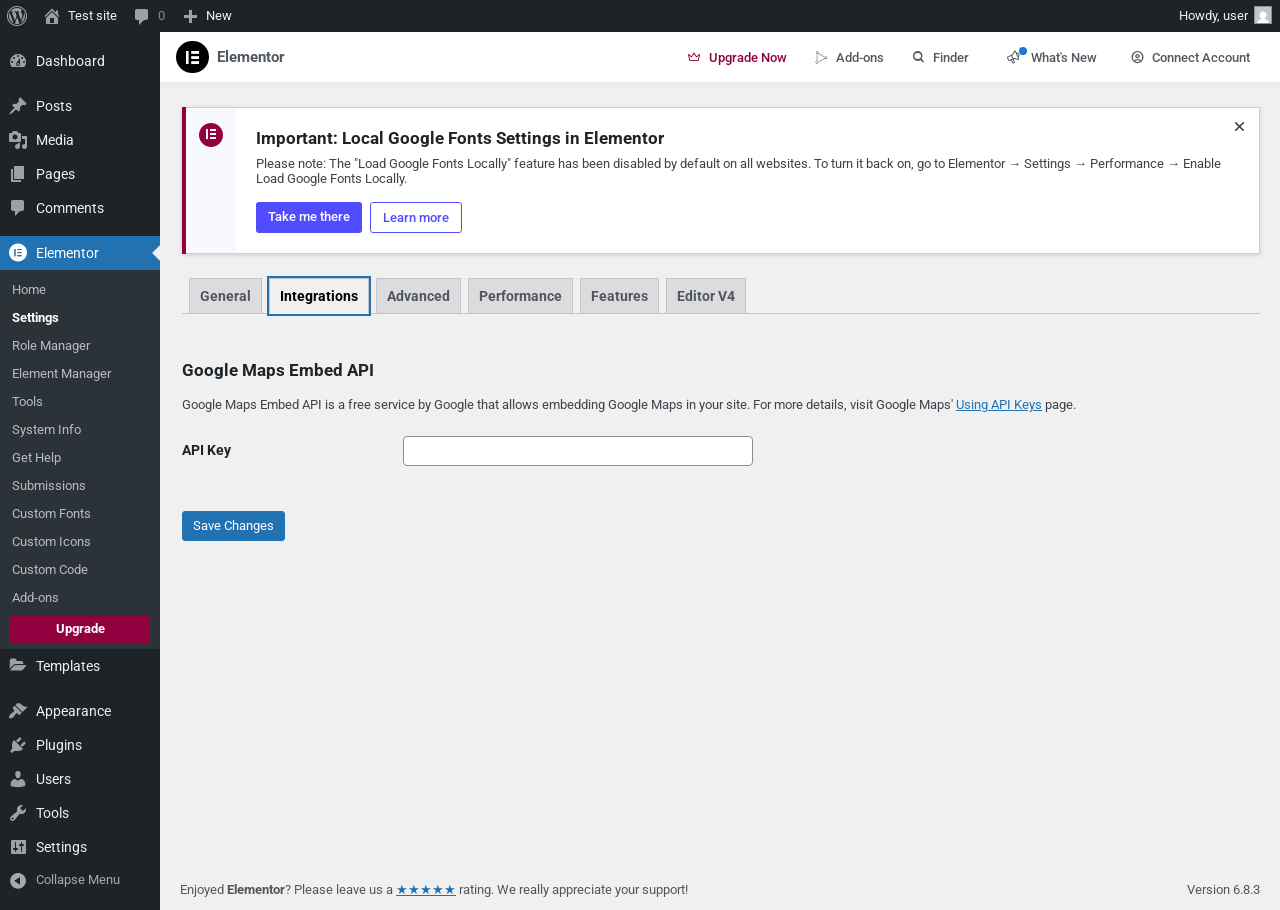The image size is (1280, 910).
Task: Click the Posts pushpin icon
Action: pos(18,106)
